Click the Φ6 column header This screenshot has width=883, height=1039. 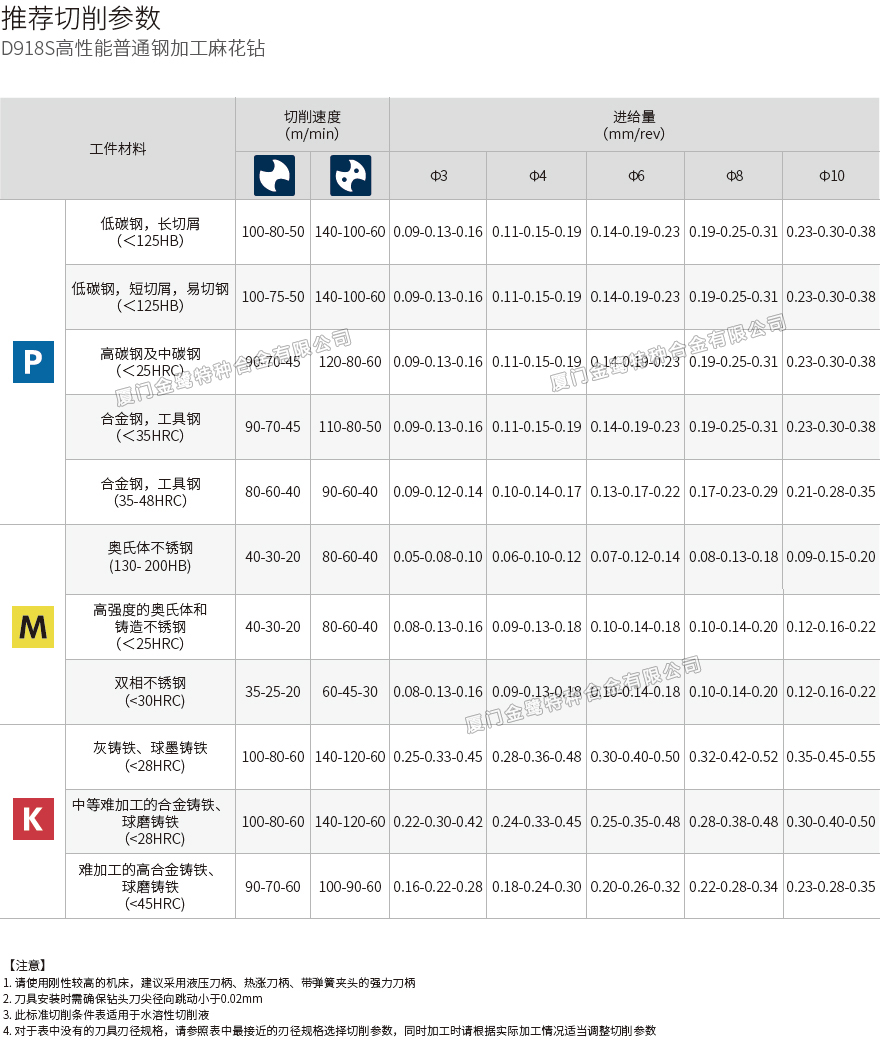636,176
